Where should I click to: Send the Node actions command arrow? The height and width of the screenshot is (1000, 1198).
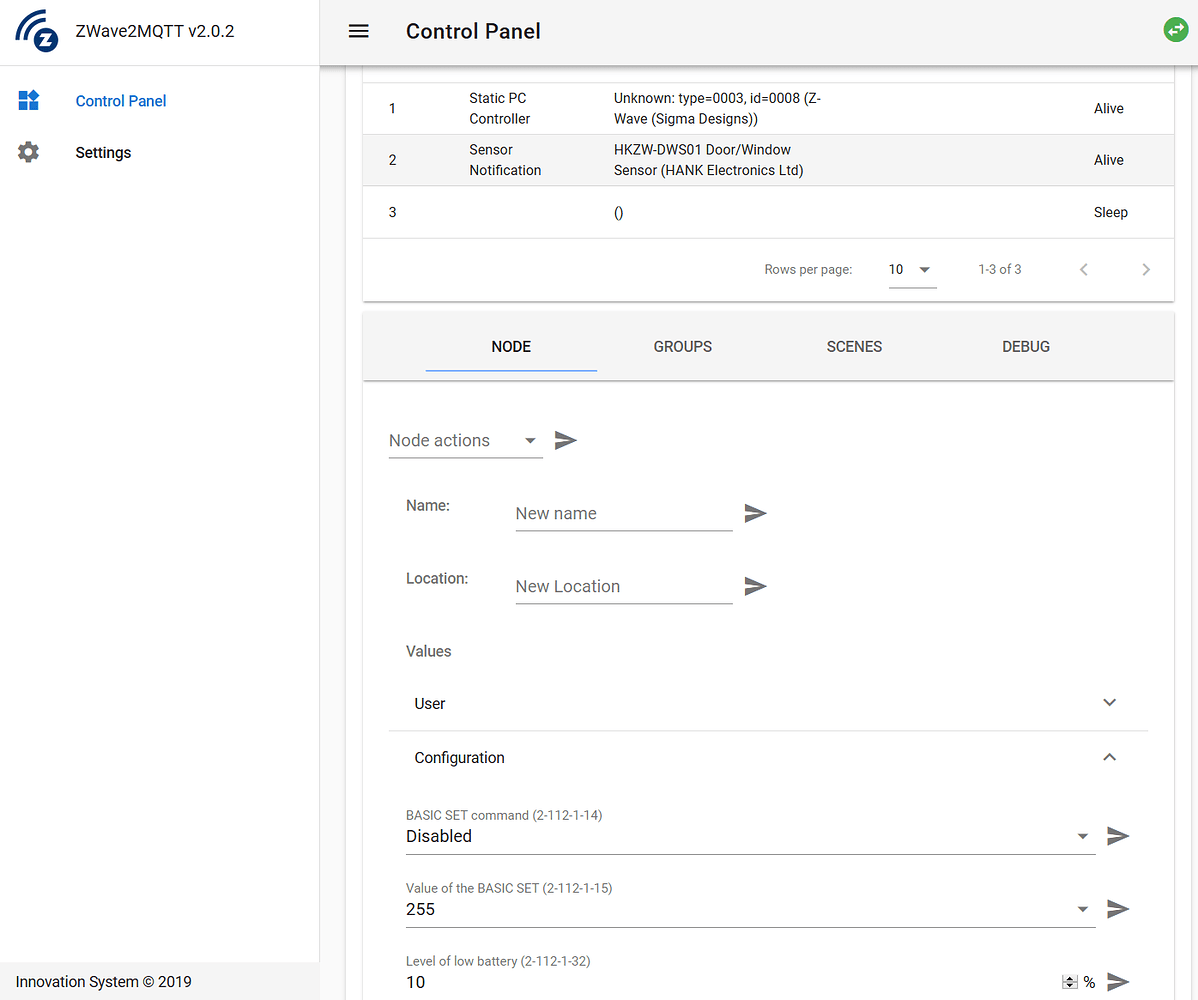[566, 439]
